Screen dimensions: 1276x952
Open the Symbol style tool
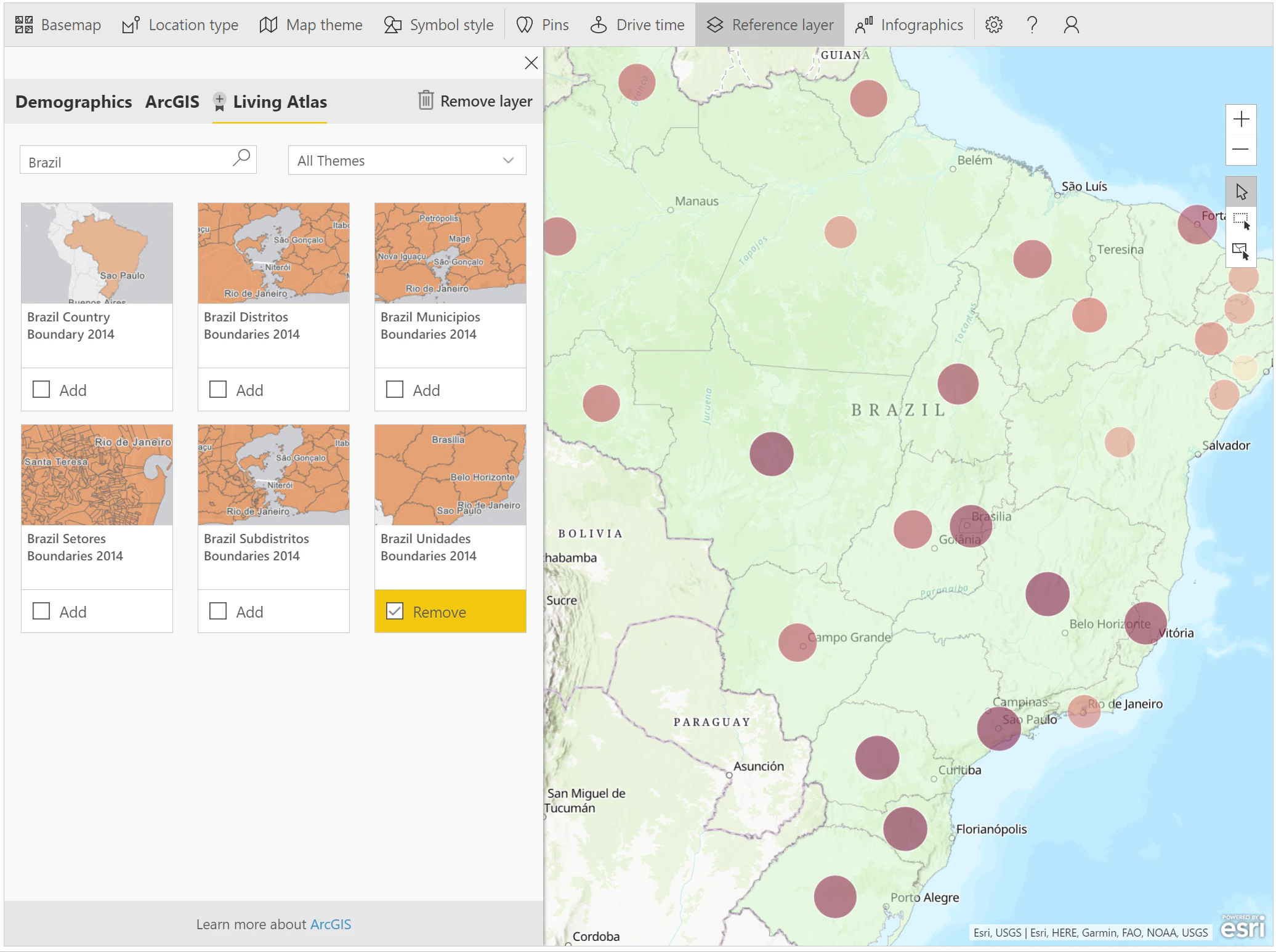pyautogui.click(x=438, y=25)
